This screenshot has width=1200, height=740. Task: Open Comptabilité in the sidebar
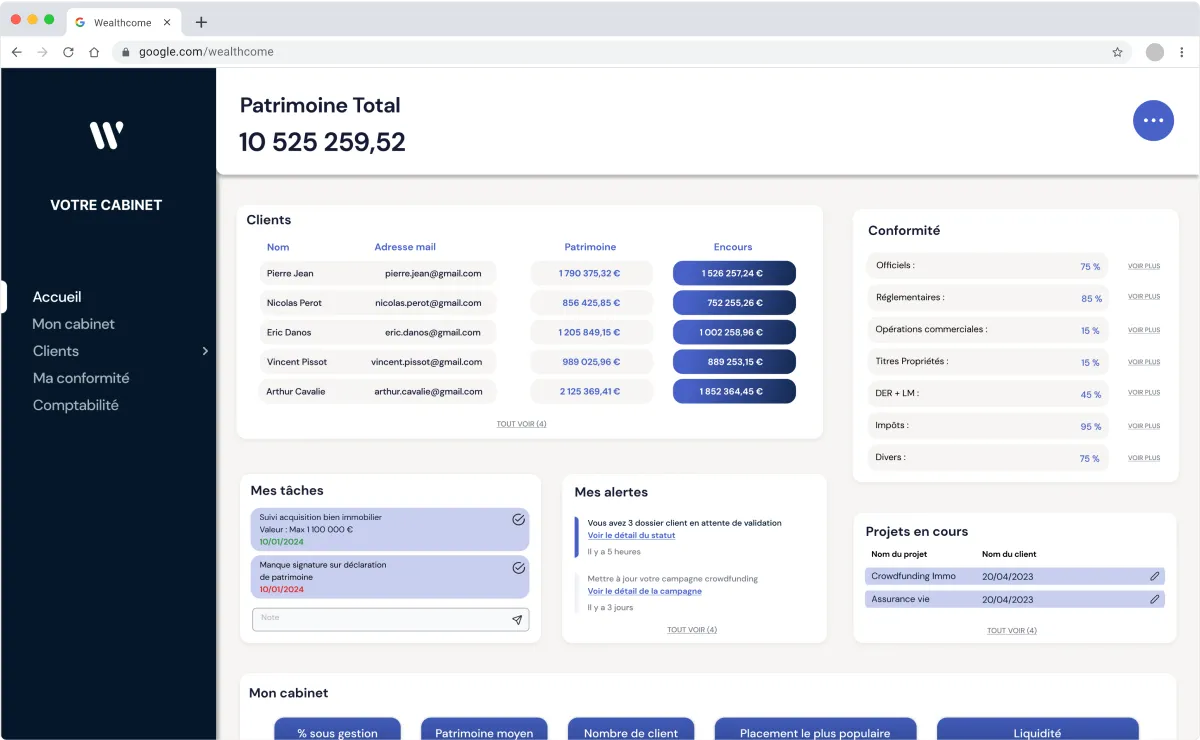pyautogui.click(x=76, y=405)
